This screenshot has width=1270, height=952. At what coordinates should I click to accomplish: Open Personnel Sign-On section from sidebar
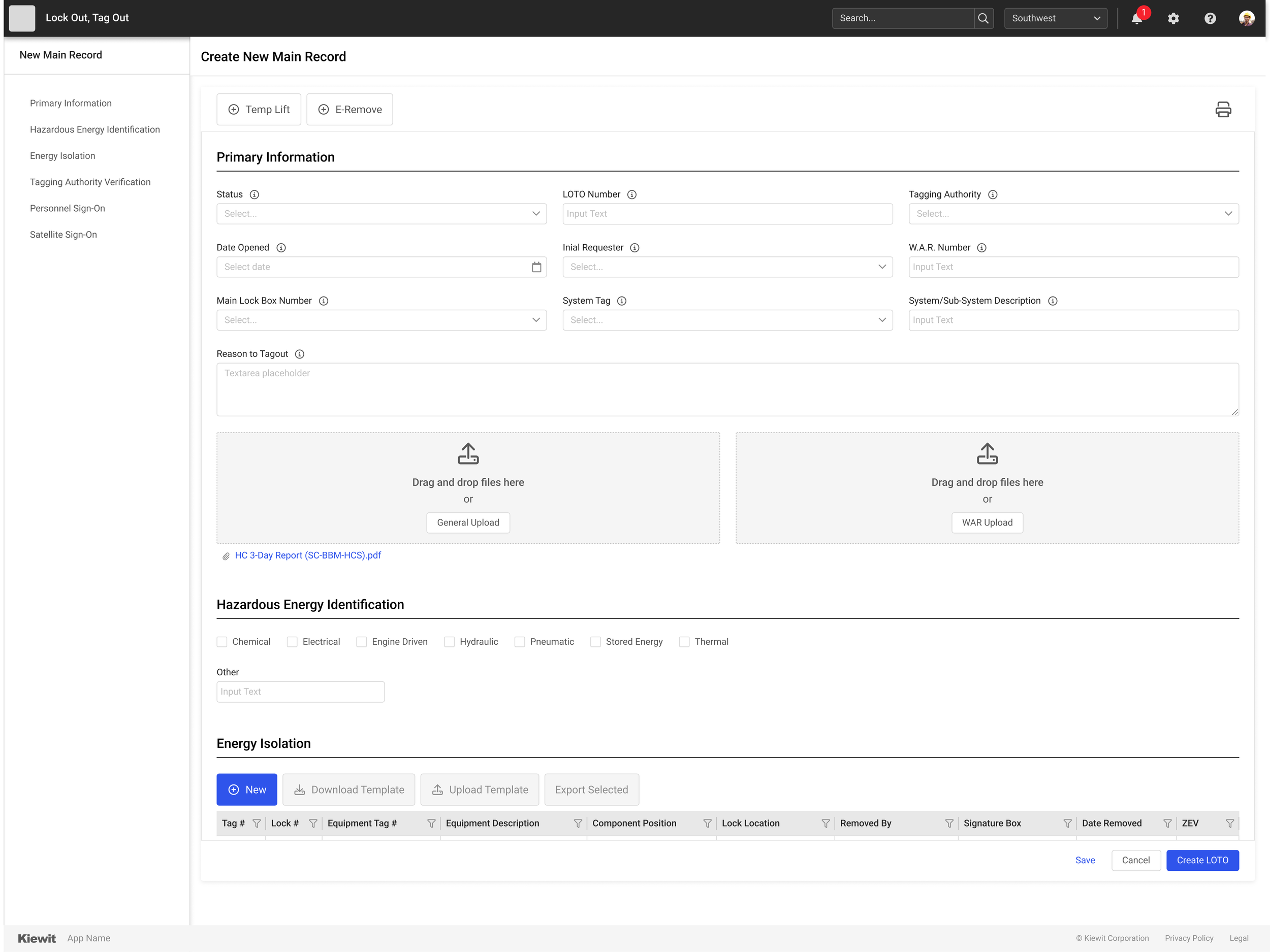[x=67, y=208]
